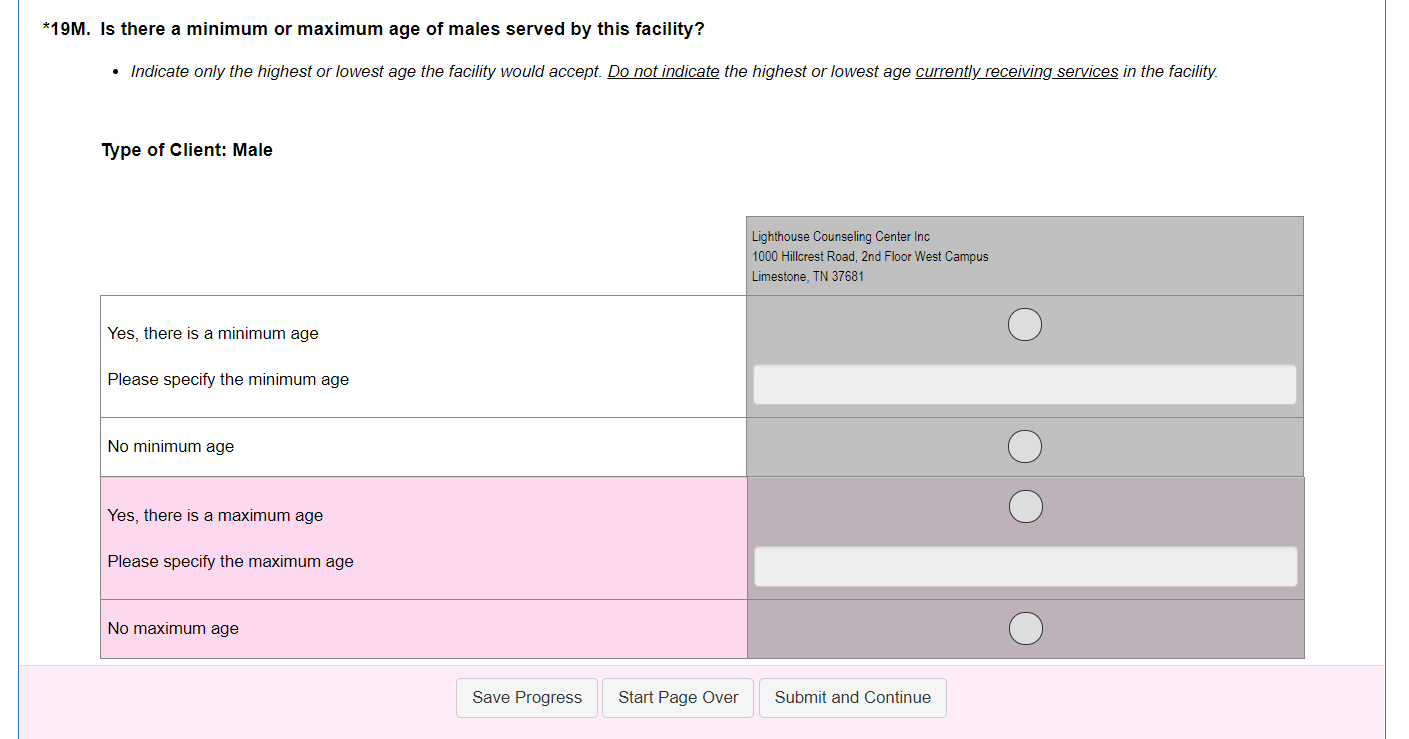1409x739 pixels.
Task: Select the 'Yes, there is a minimum age' radio button
Action: (x=1024, y=325)
